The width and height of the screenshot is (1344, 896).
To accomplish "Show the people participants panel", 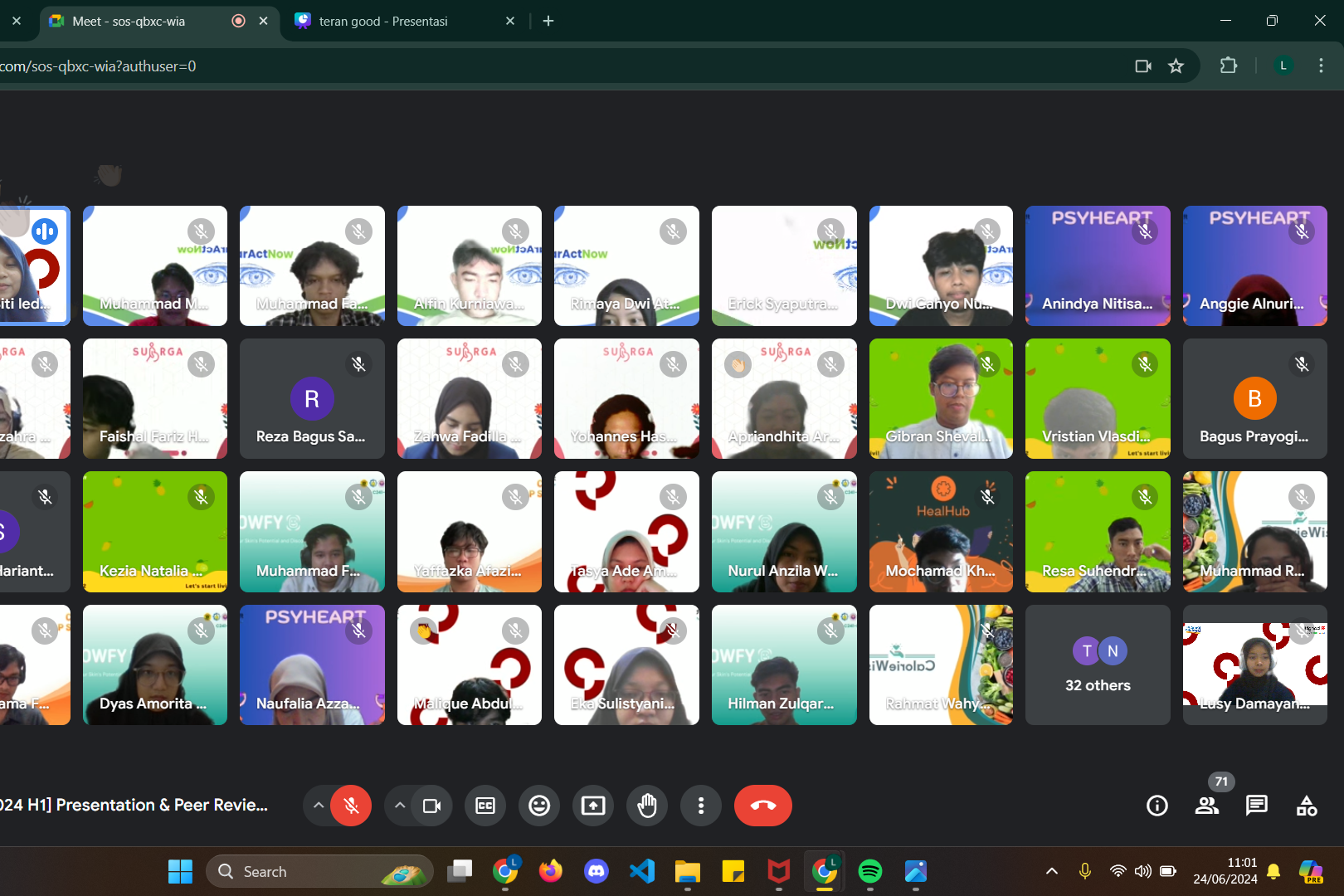I will (x=1207, y=806).
